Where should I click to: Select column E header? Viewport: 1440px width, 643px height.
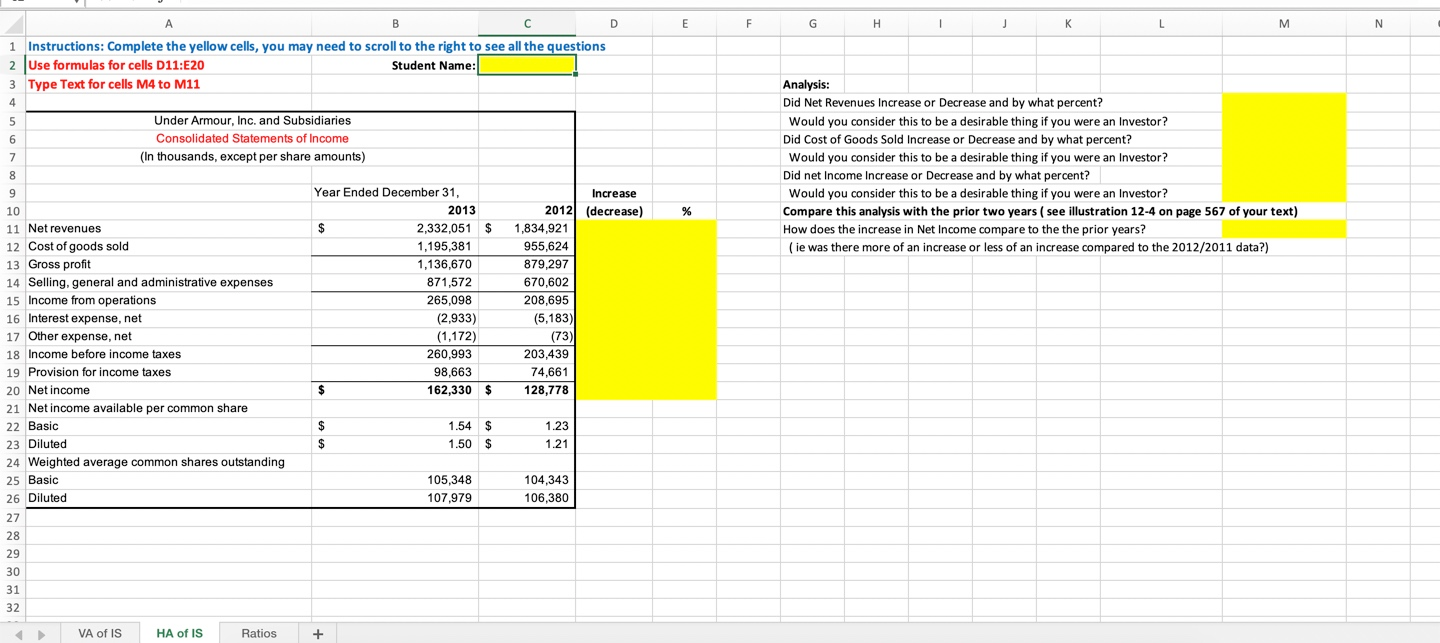coord(685,23)
